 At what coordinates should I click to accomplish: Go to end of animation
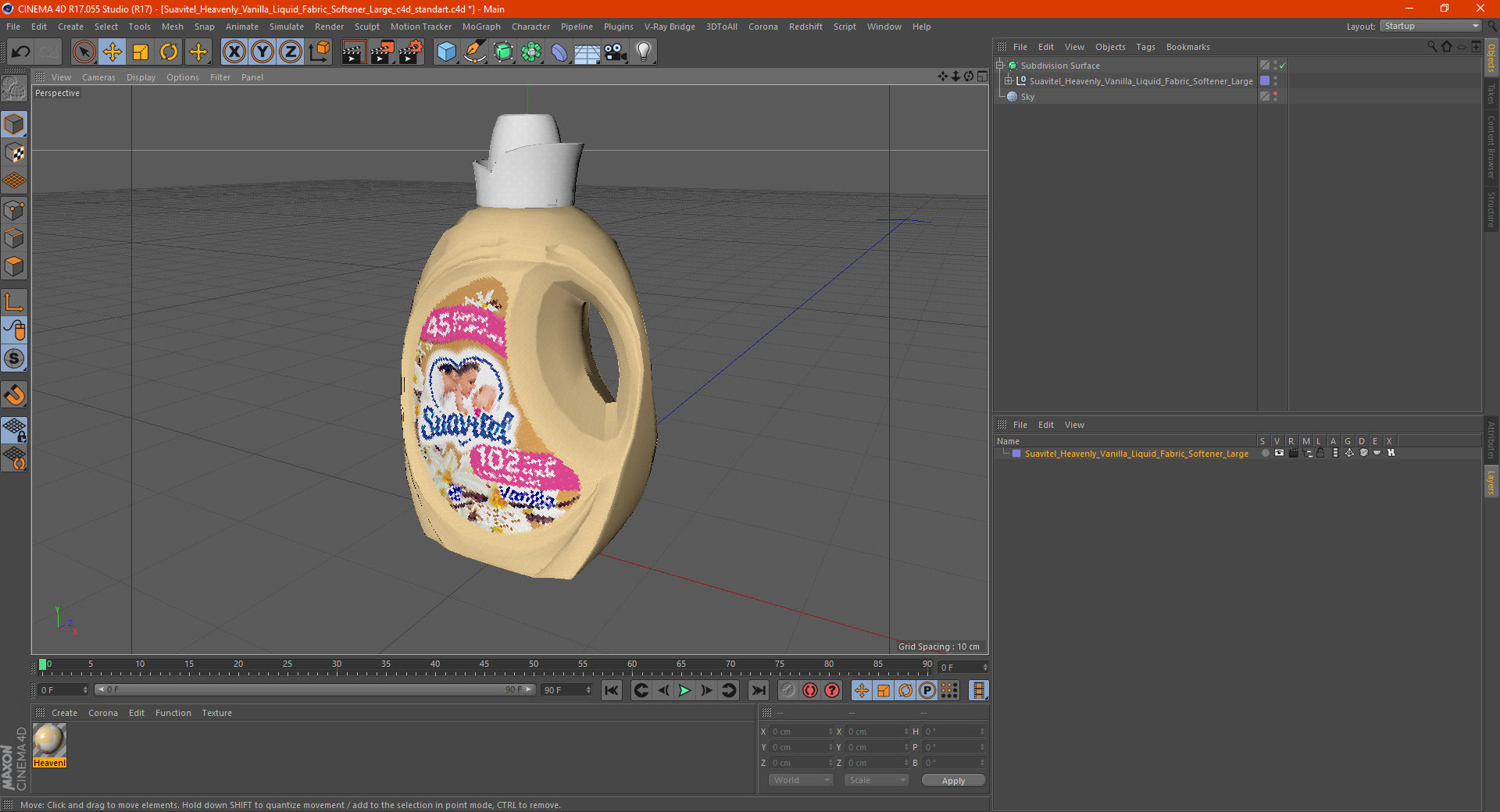tap(758, 690)
